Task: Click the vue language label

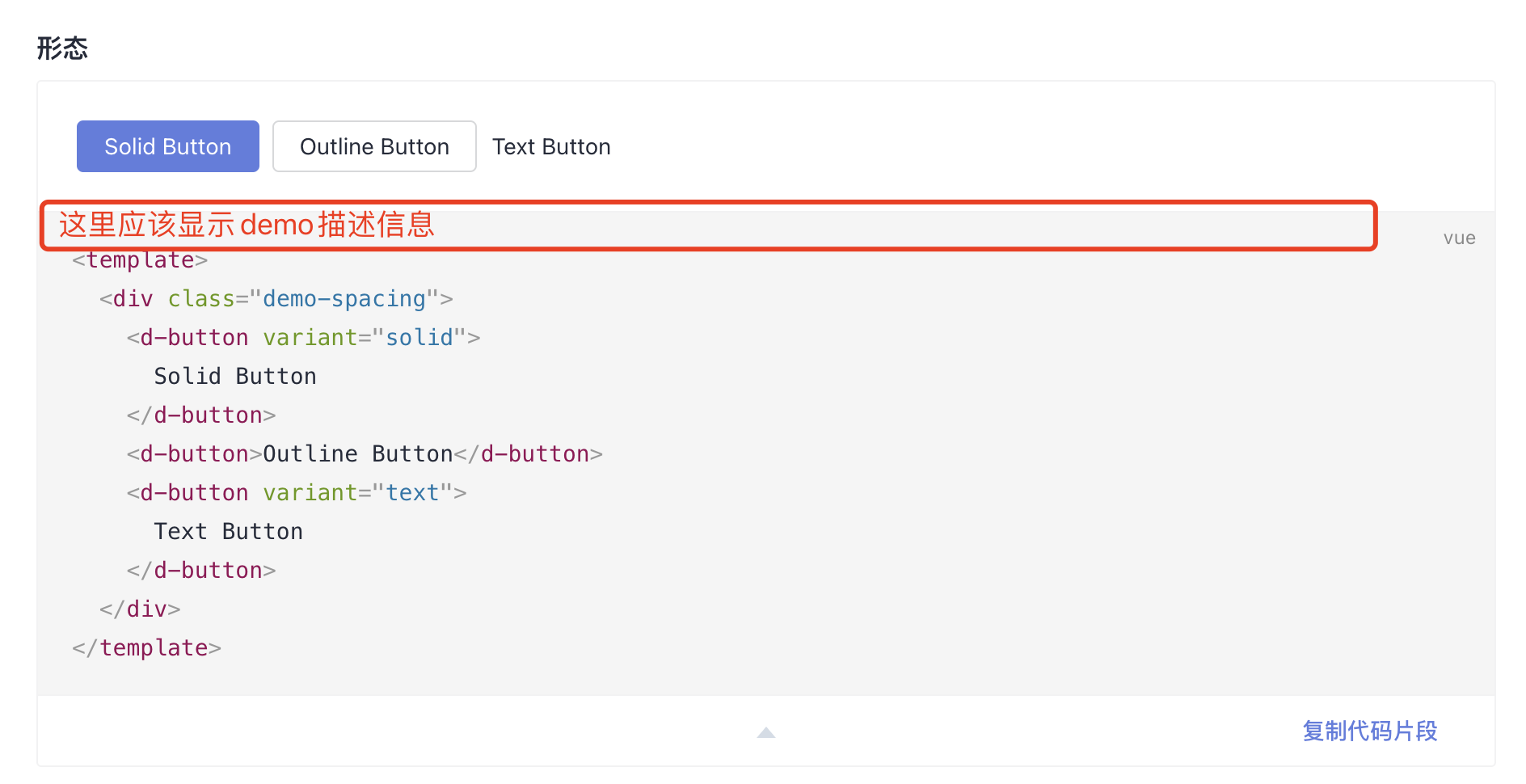Action: [1459, 238]
